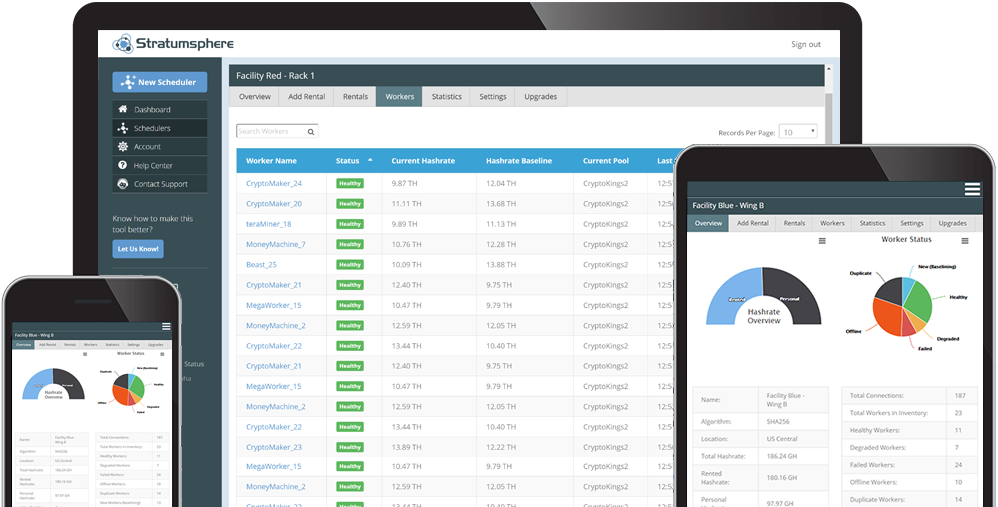Screen dimensions: 998x507
Task: Open the CryptoMaker_24 worker link
Action: tap(274, 183)
